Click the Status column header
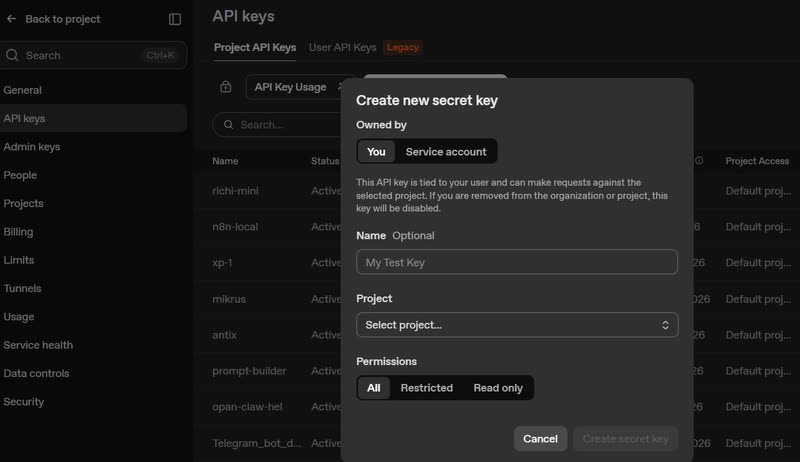800x462 pixels. tap(325, 161)
